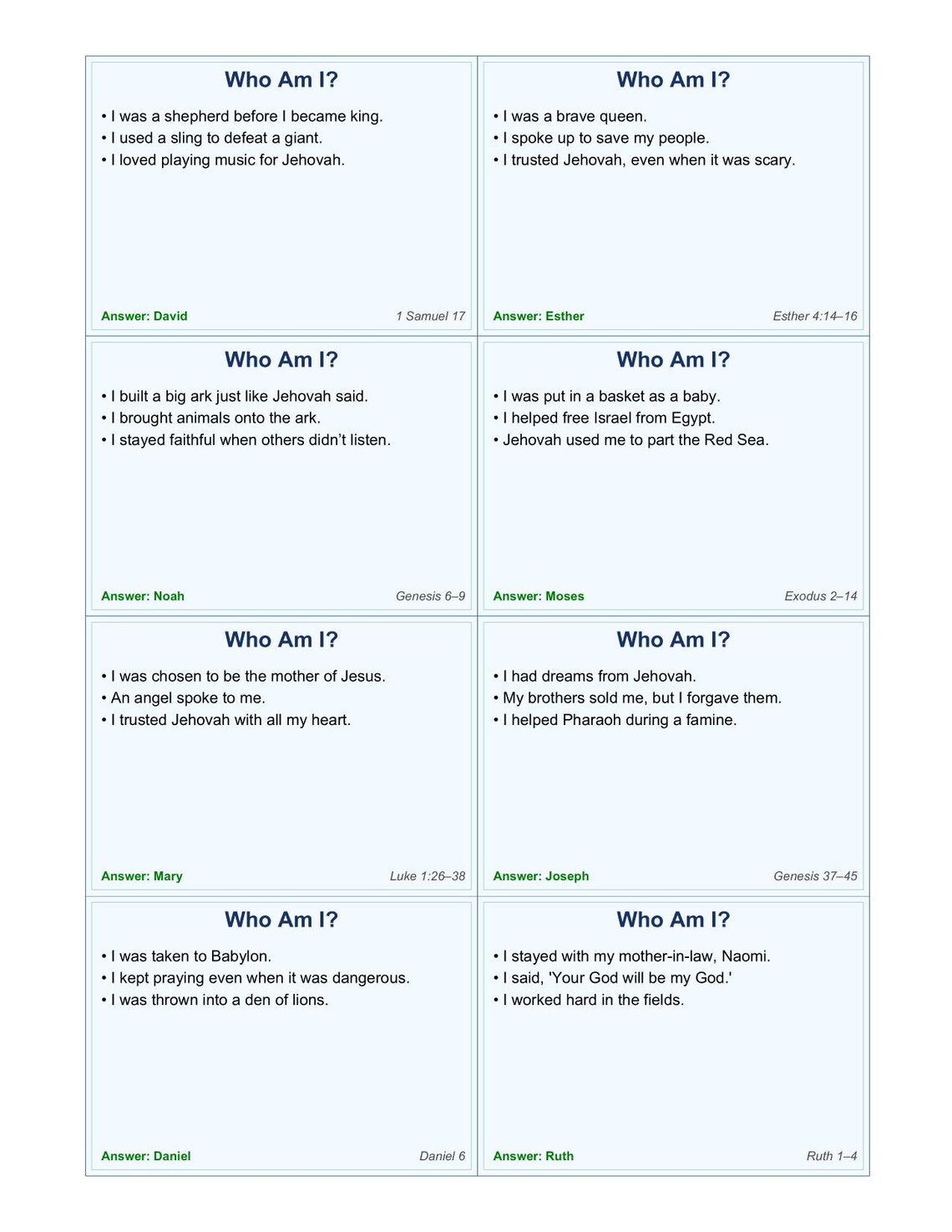This screenshot has height=1232, width=952.
Task: Click the sling-and-giant clue line
Action: point(212,138)
